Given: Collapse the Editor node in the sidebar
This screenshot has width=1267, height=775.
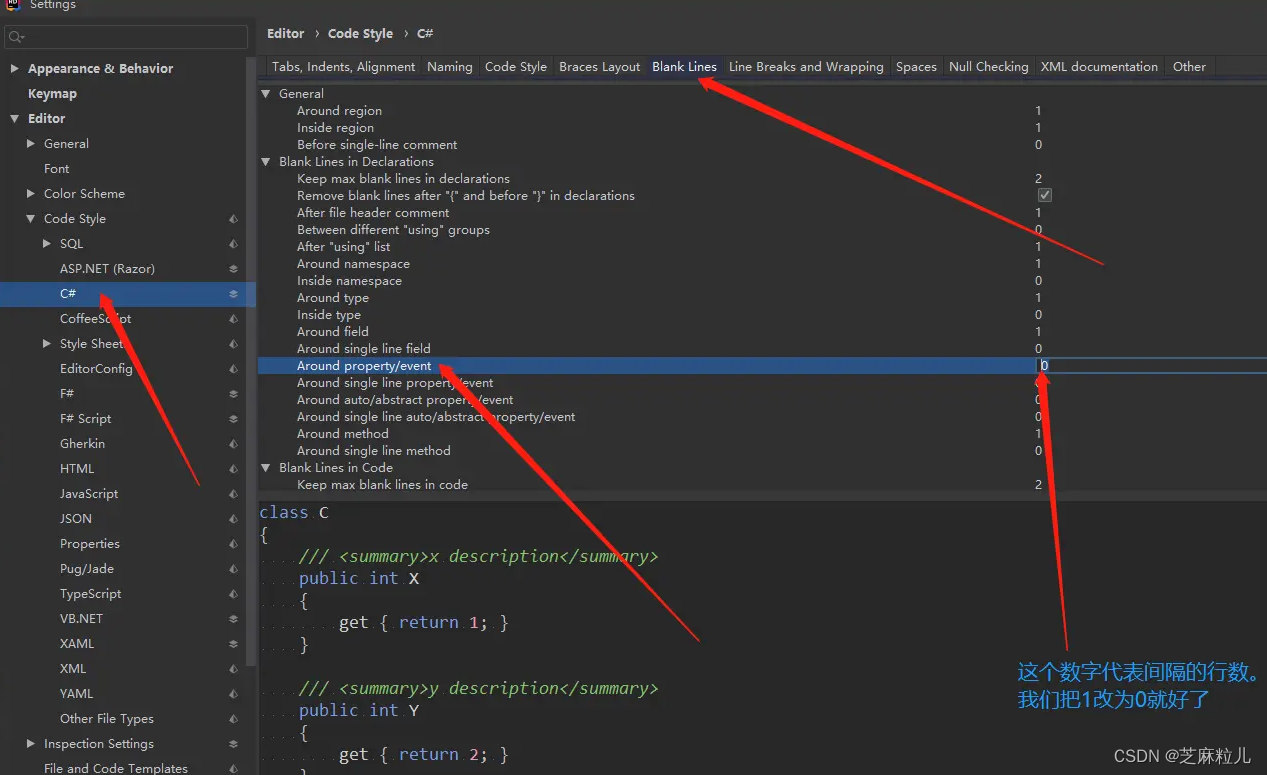Looking at the screenshot, I should coord(13,118).
